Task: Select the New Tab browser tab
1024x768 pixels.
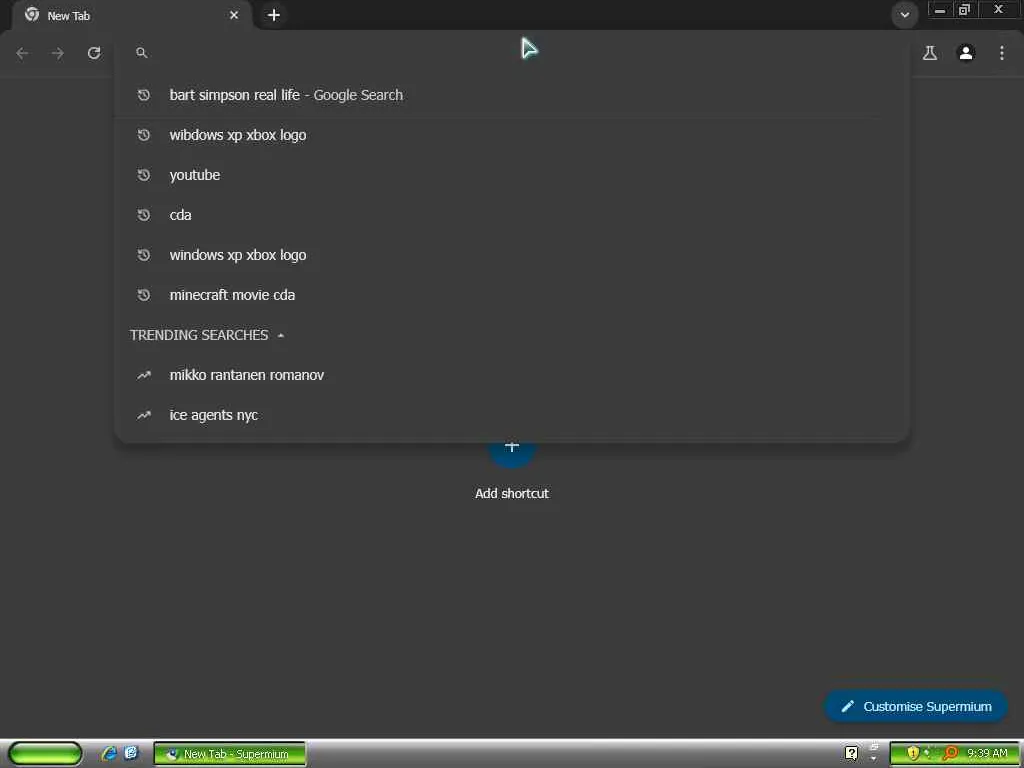Action: point(131,15)
